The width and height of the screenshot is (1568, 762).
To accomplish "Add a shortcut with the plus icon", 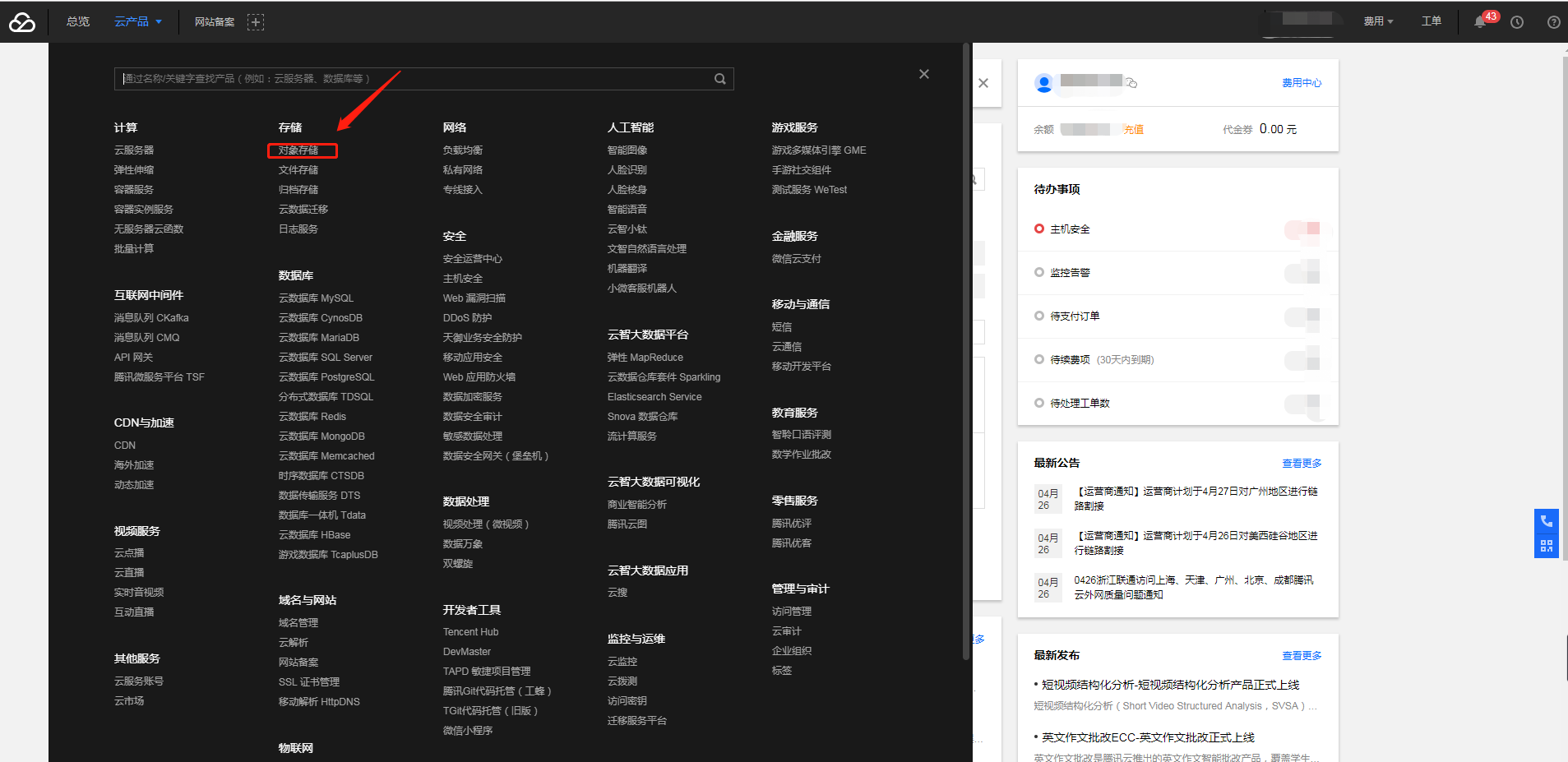I will click(x=256, y=22).
